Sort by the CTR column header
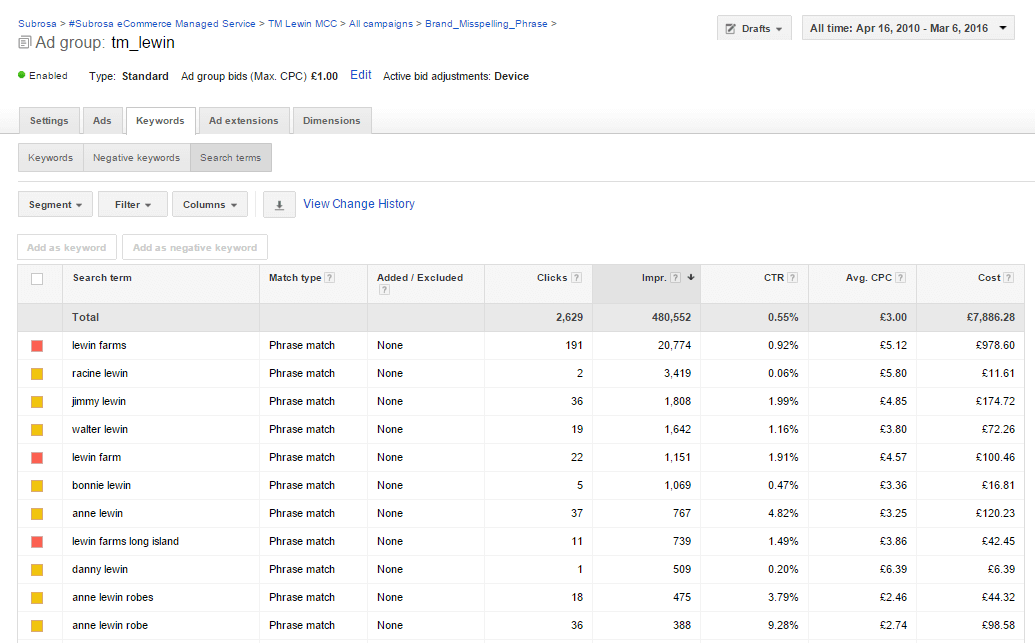This screenshot has width=1035, height=643. coord(774,278)
